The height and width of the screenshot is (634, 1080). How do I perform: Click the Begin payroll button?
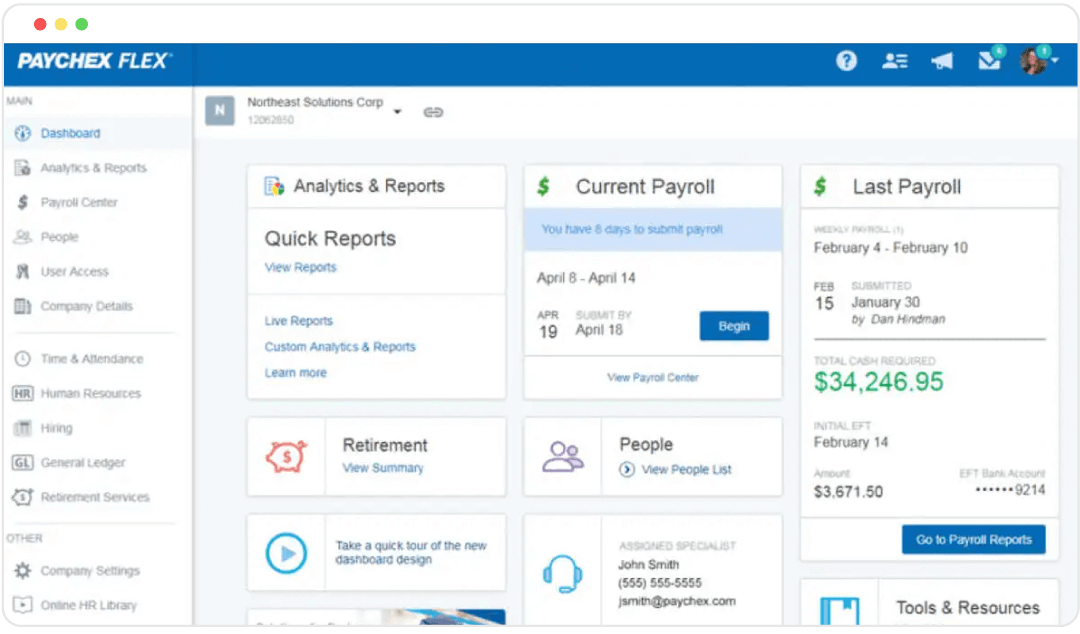(734, 326)
